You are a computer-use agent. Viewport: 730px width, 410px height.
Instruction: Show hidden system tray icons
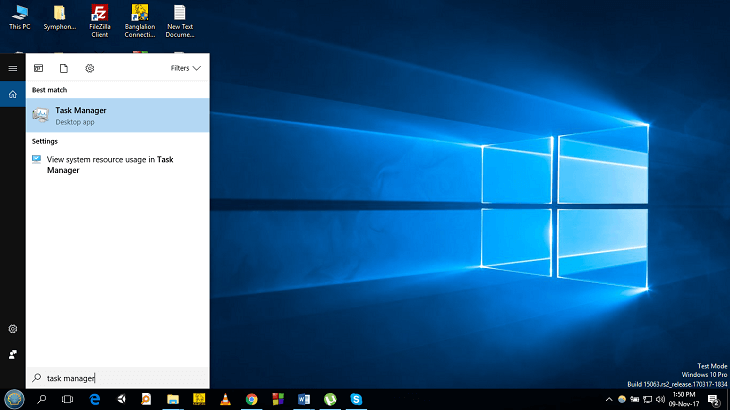(608, 399)
